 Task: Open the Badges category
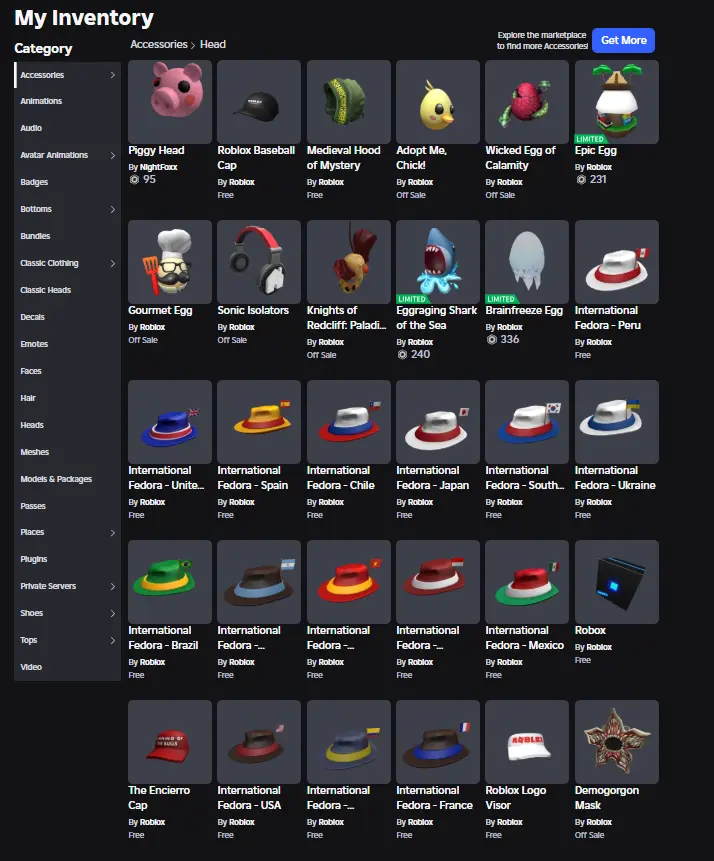[x=34, y=182]
